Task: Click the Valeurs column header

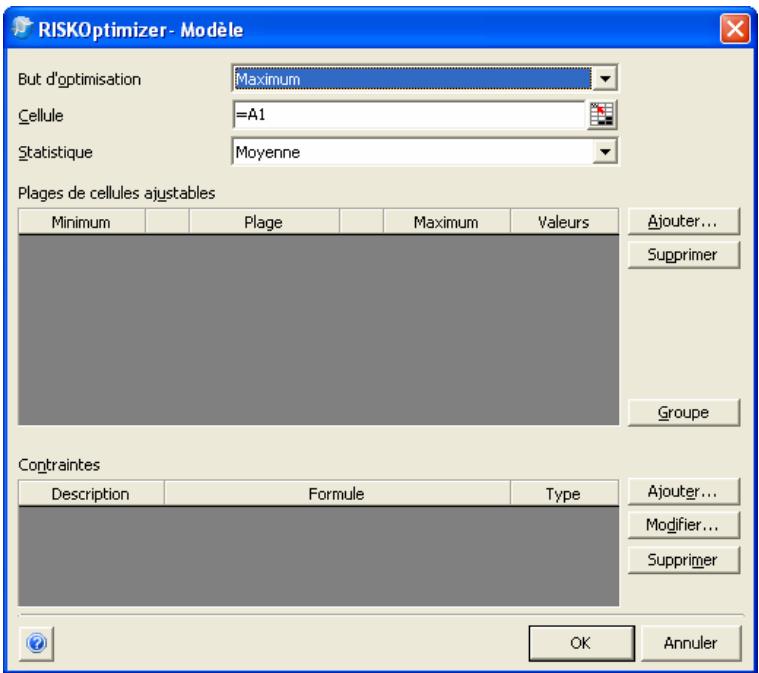Action: (564, 222)
